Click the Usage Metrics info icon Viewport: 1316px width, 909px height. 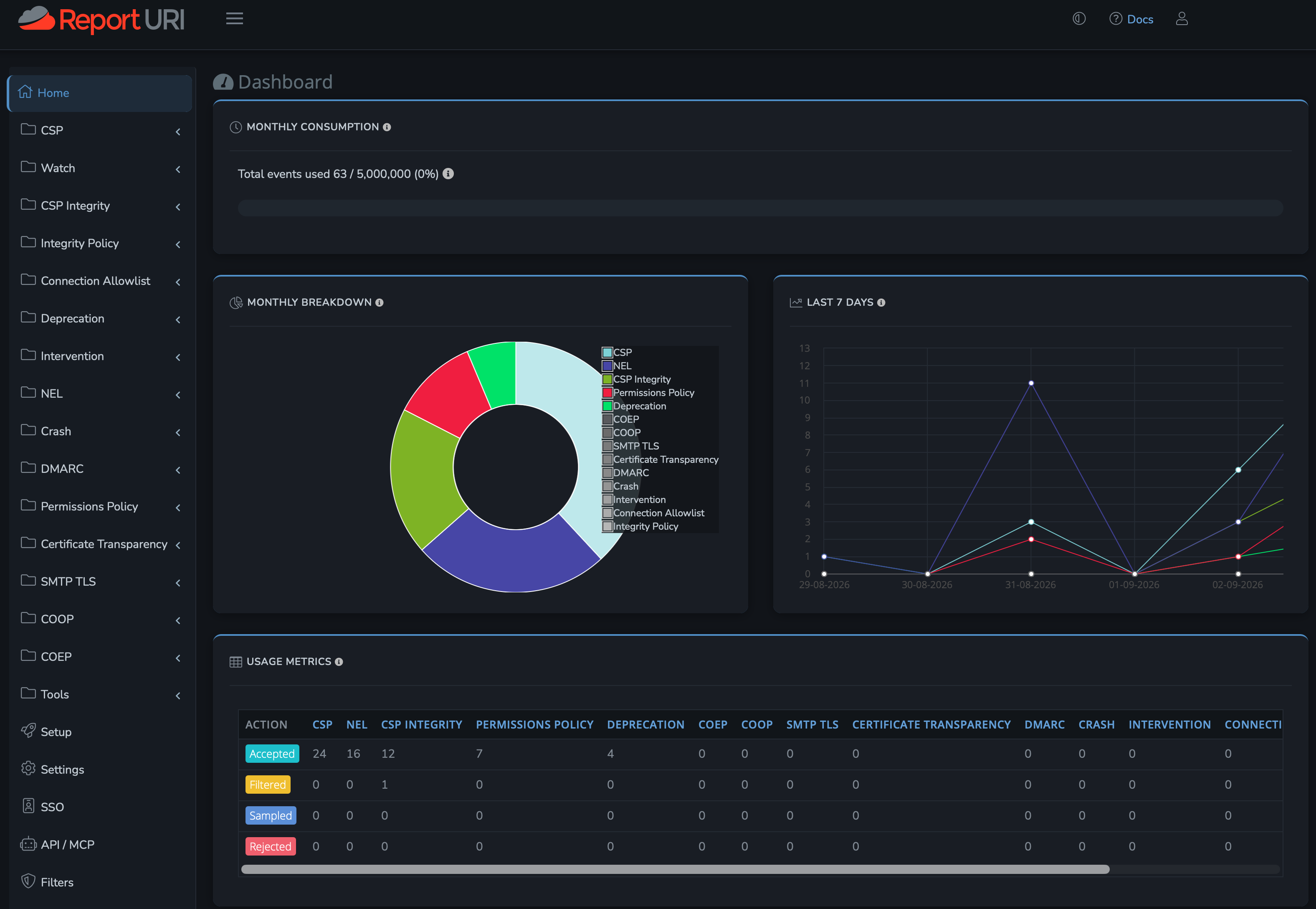(339, 662)
